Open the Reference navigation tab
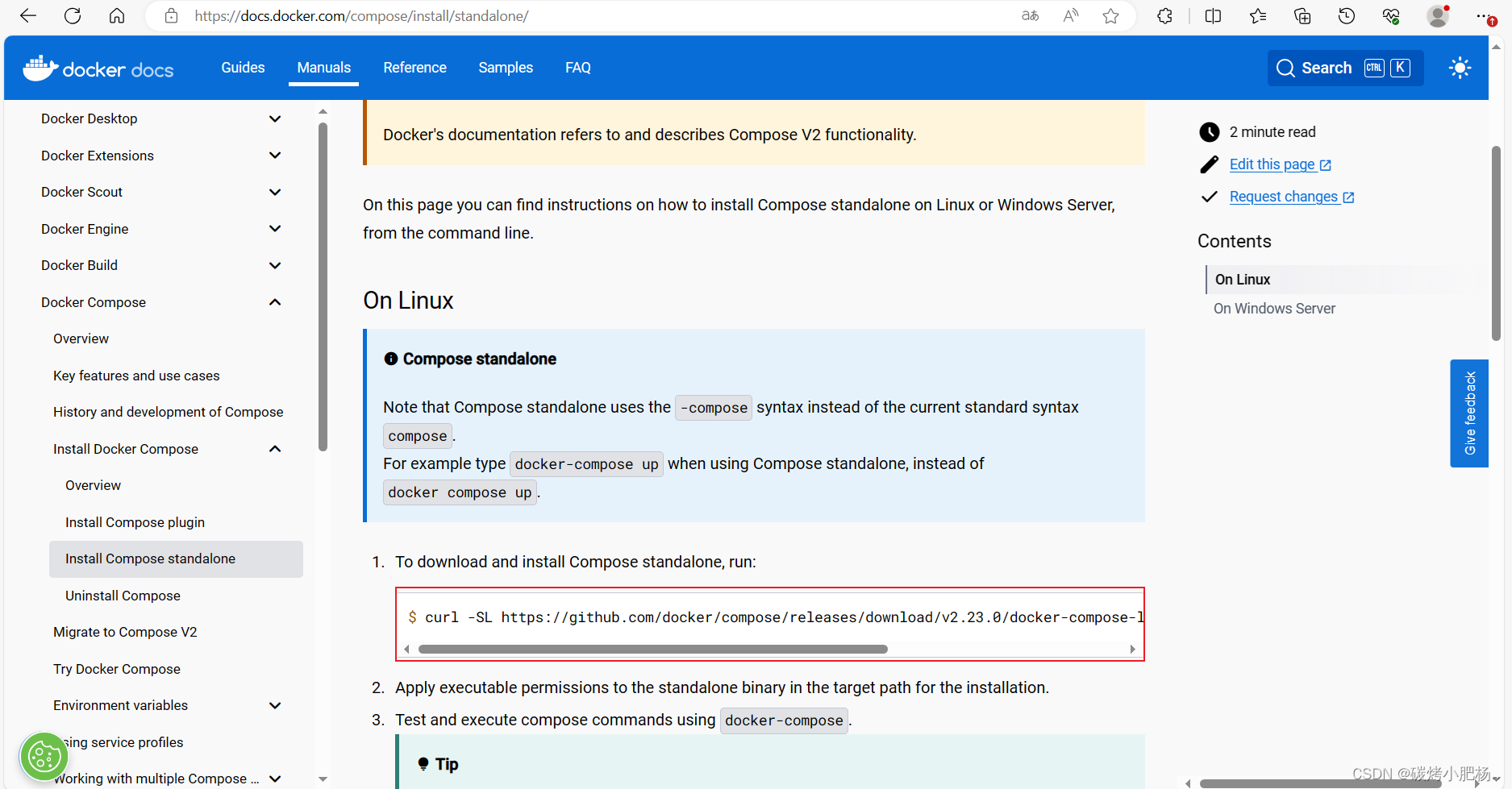 pos(414,68)
